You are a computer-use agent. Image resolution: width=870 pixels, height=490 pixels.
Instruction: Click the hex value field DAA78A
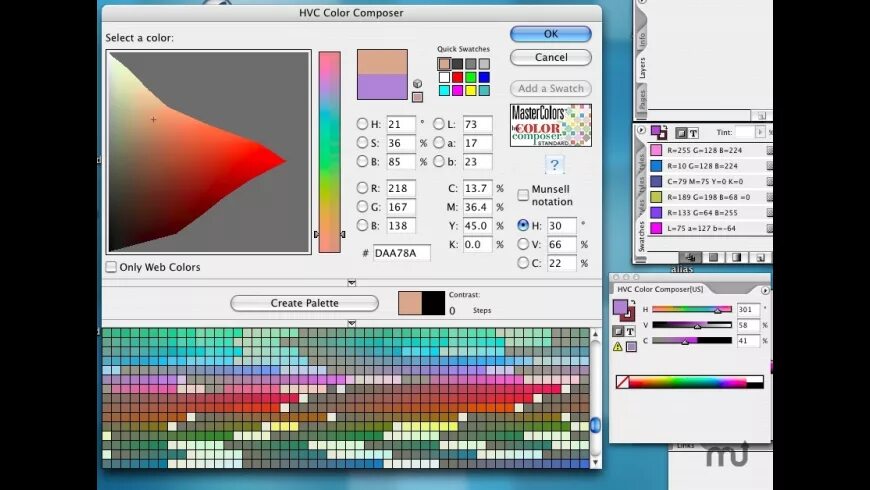coord(401,253)
